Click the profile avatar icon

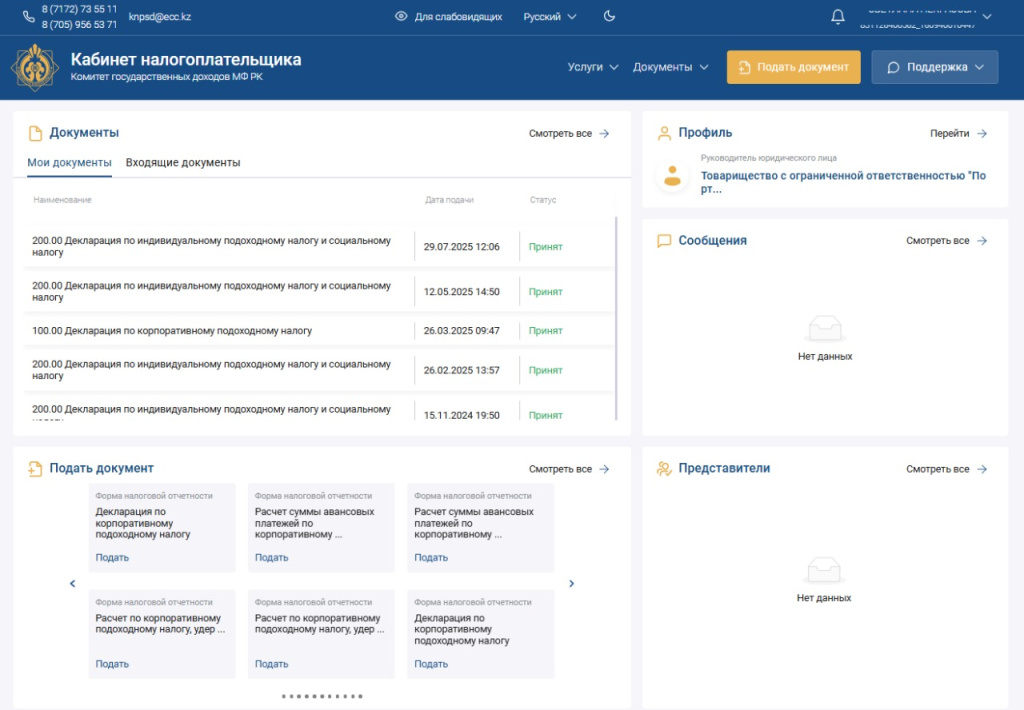672,177
